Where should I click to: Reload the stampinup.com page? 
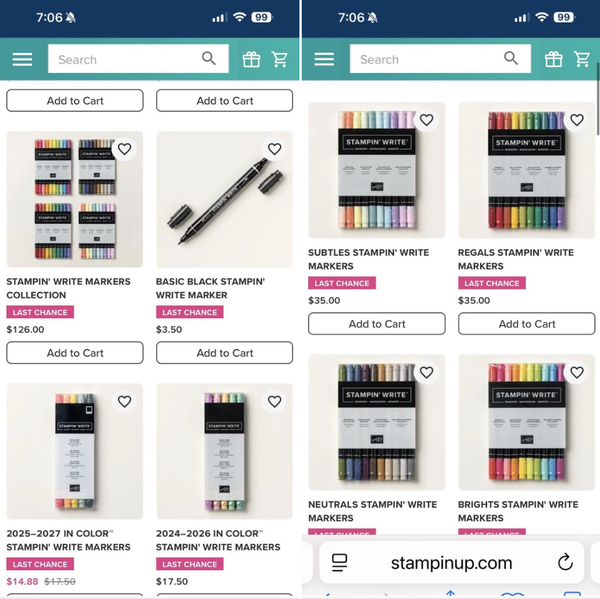[565, 561]
